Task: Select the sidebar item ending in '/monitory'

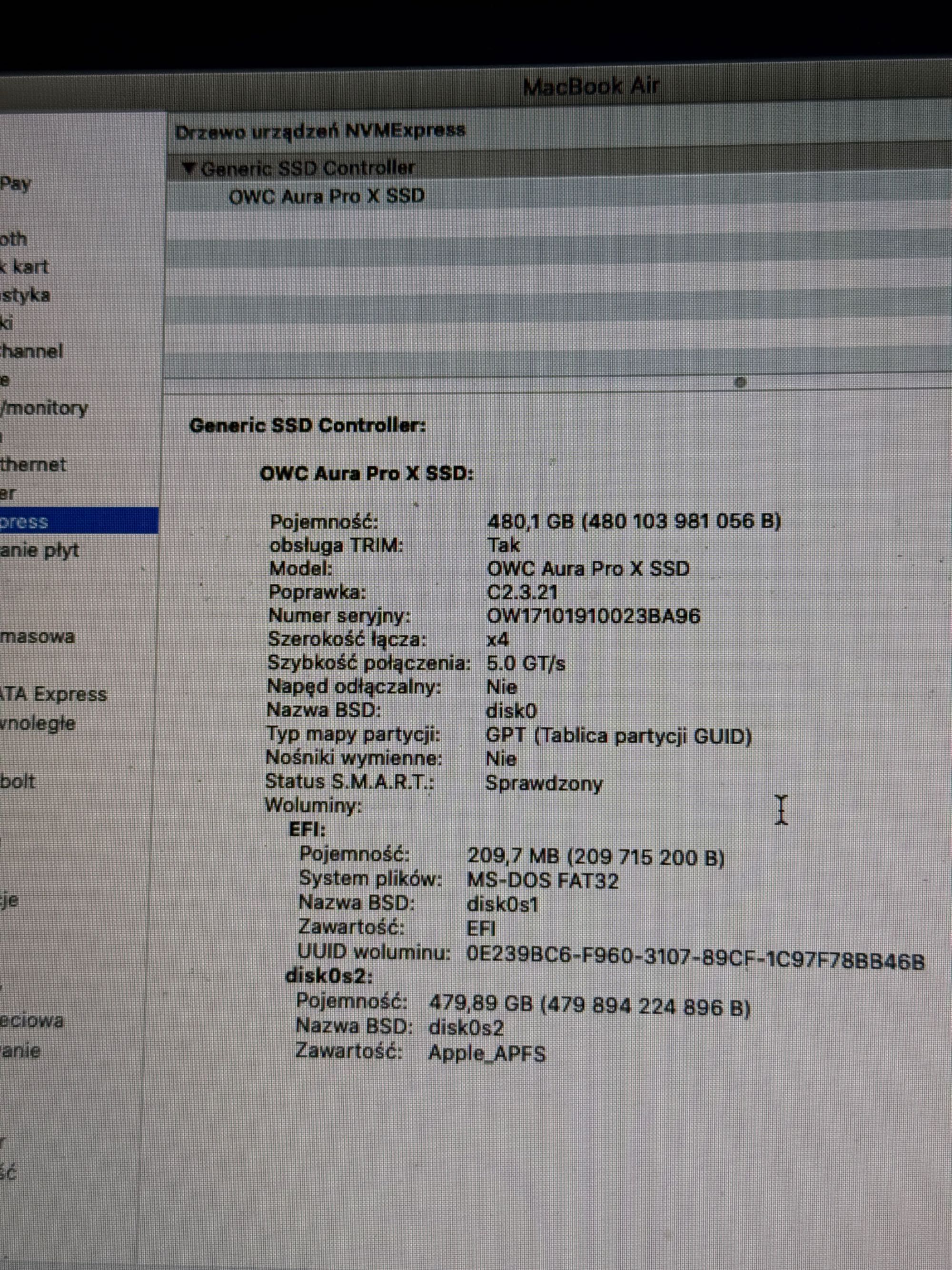Action: 44,408
